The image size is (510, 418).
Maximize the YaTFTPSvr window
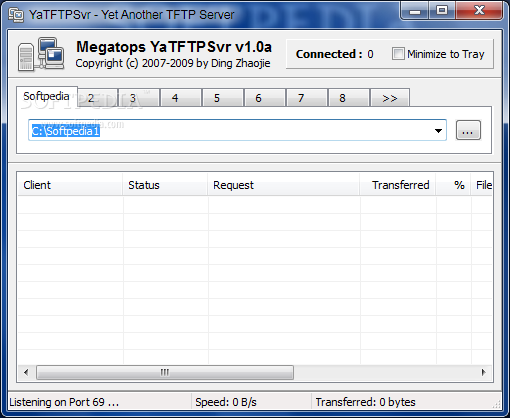tap(442, 11)
